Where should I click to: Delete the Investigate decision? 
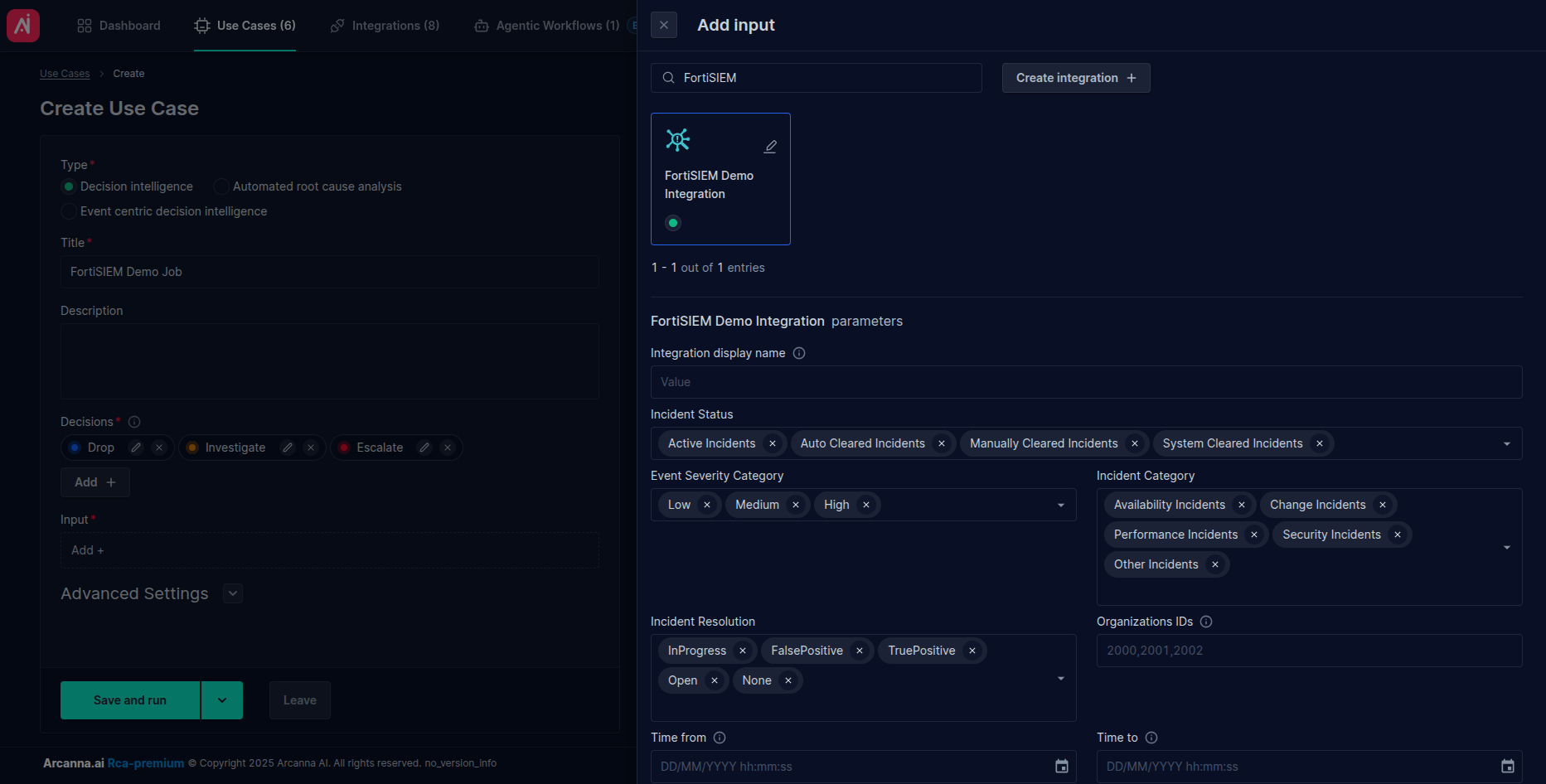coord(311,448)
